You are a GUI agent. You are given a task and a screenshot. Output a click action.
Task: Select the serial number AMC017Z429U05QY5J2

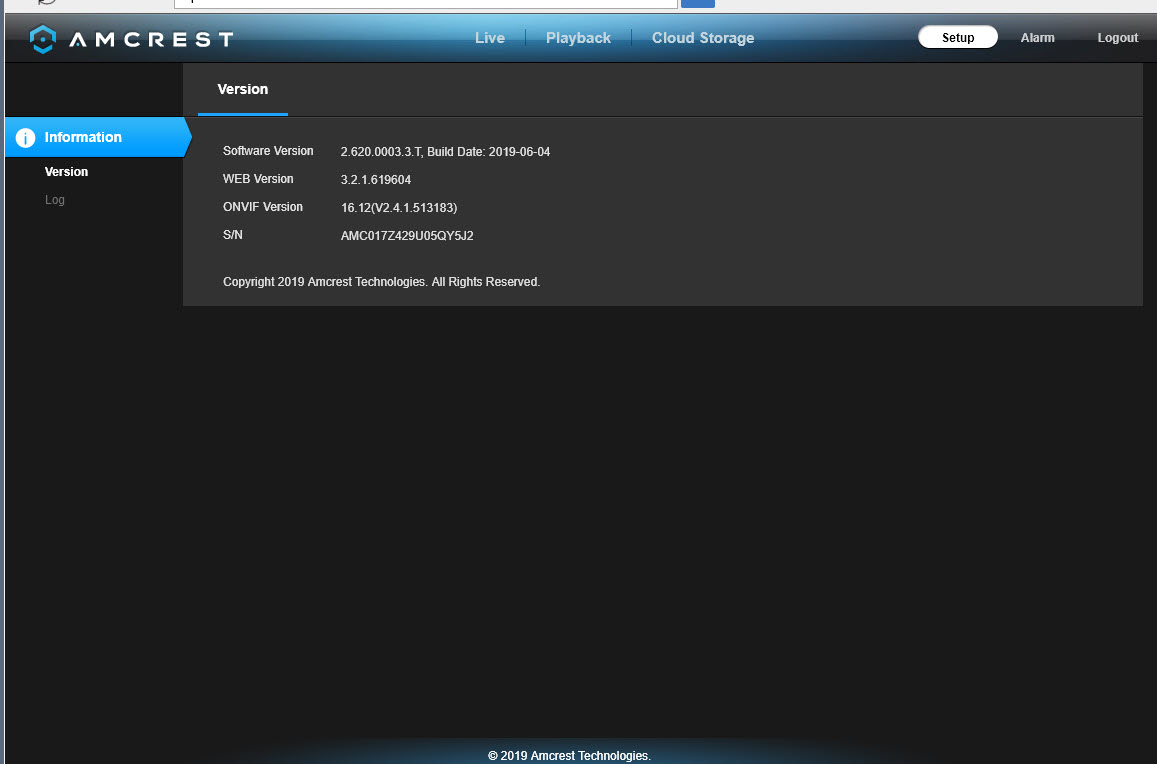point(407,236)
